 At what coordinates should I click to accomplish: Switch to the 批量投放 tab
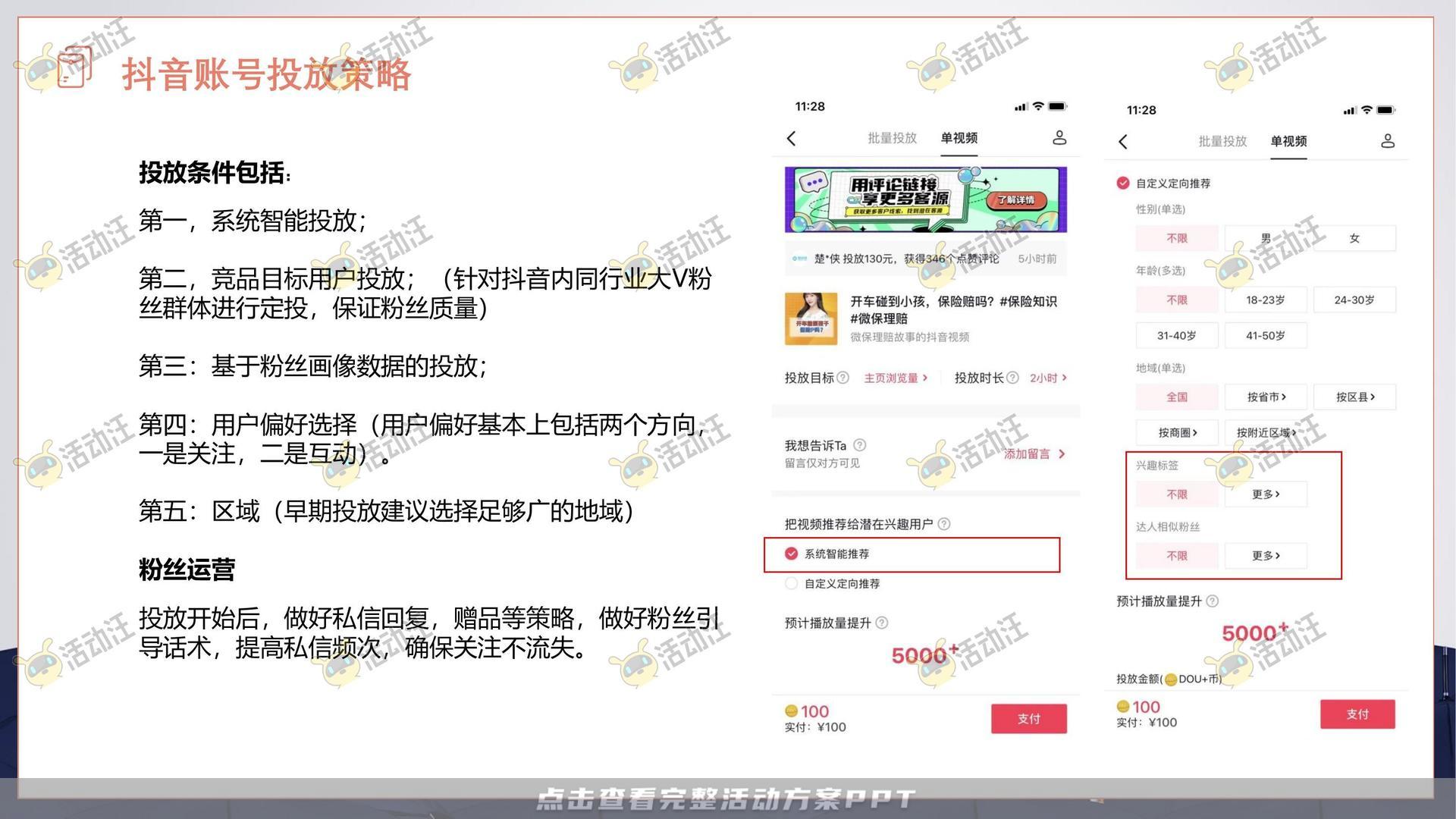(891, 139)
